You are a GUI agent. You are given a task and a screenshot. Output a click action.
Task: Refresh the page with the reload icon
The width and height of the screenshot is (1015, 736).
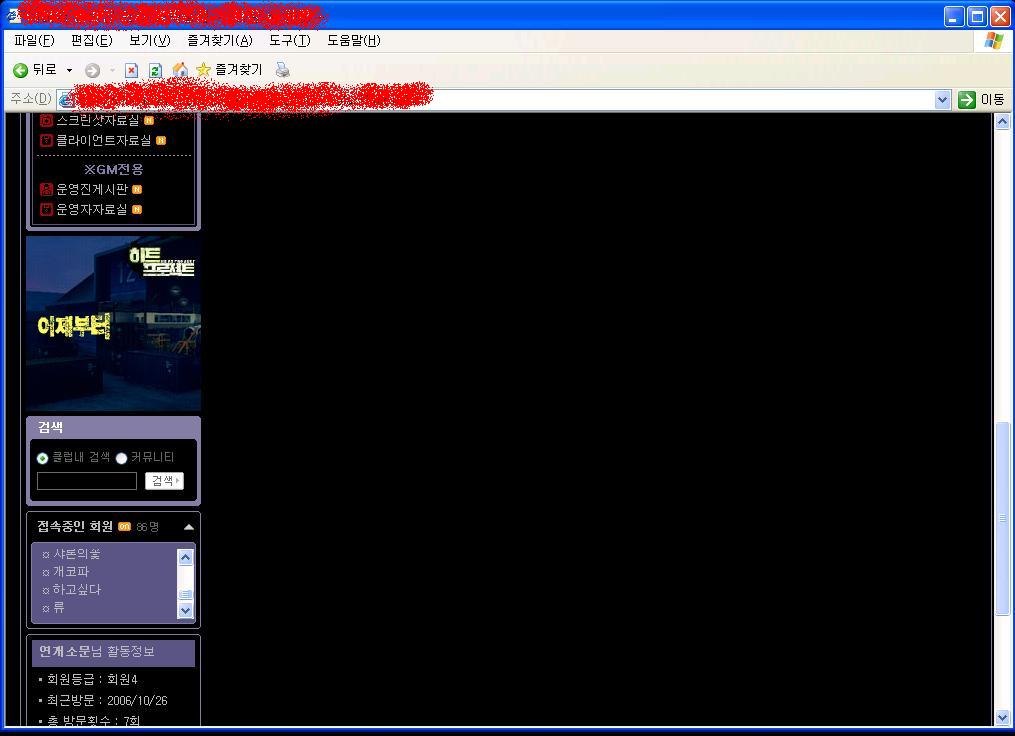pos(155,70)
